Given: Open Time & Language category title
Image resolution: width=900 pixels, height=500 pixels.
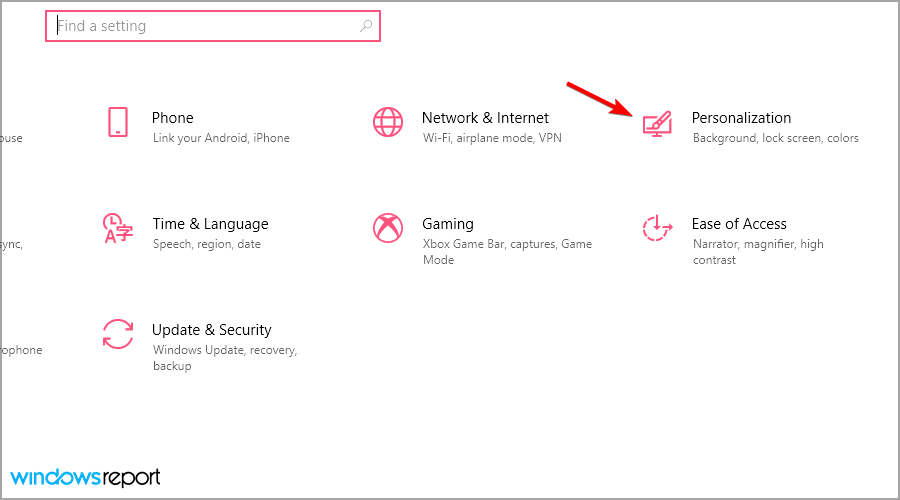Looking at the screenshot, I should (x=210, y=224).
